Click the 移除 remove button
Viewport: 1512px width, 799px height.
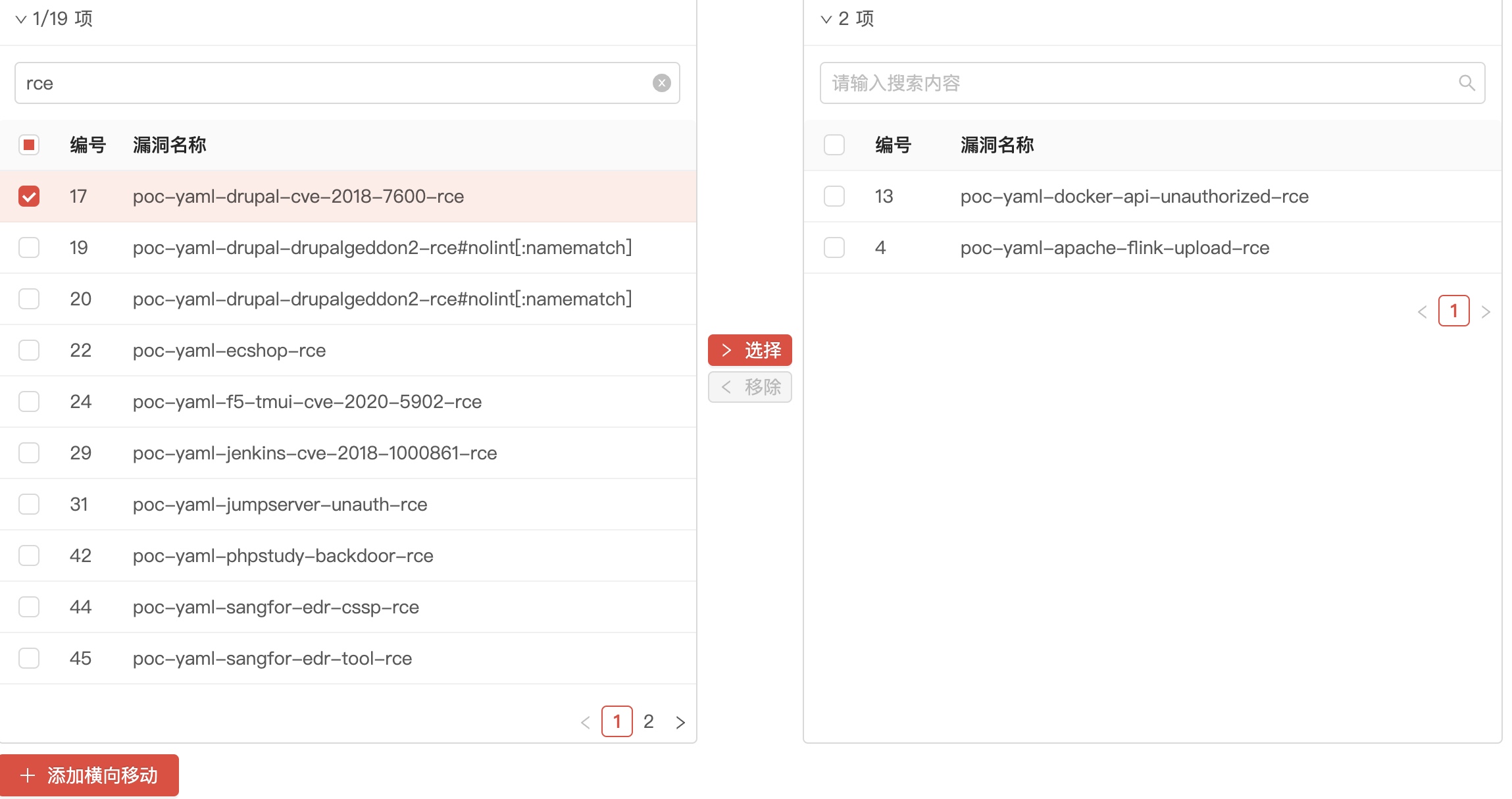(749, 387)
